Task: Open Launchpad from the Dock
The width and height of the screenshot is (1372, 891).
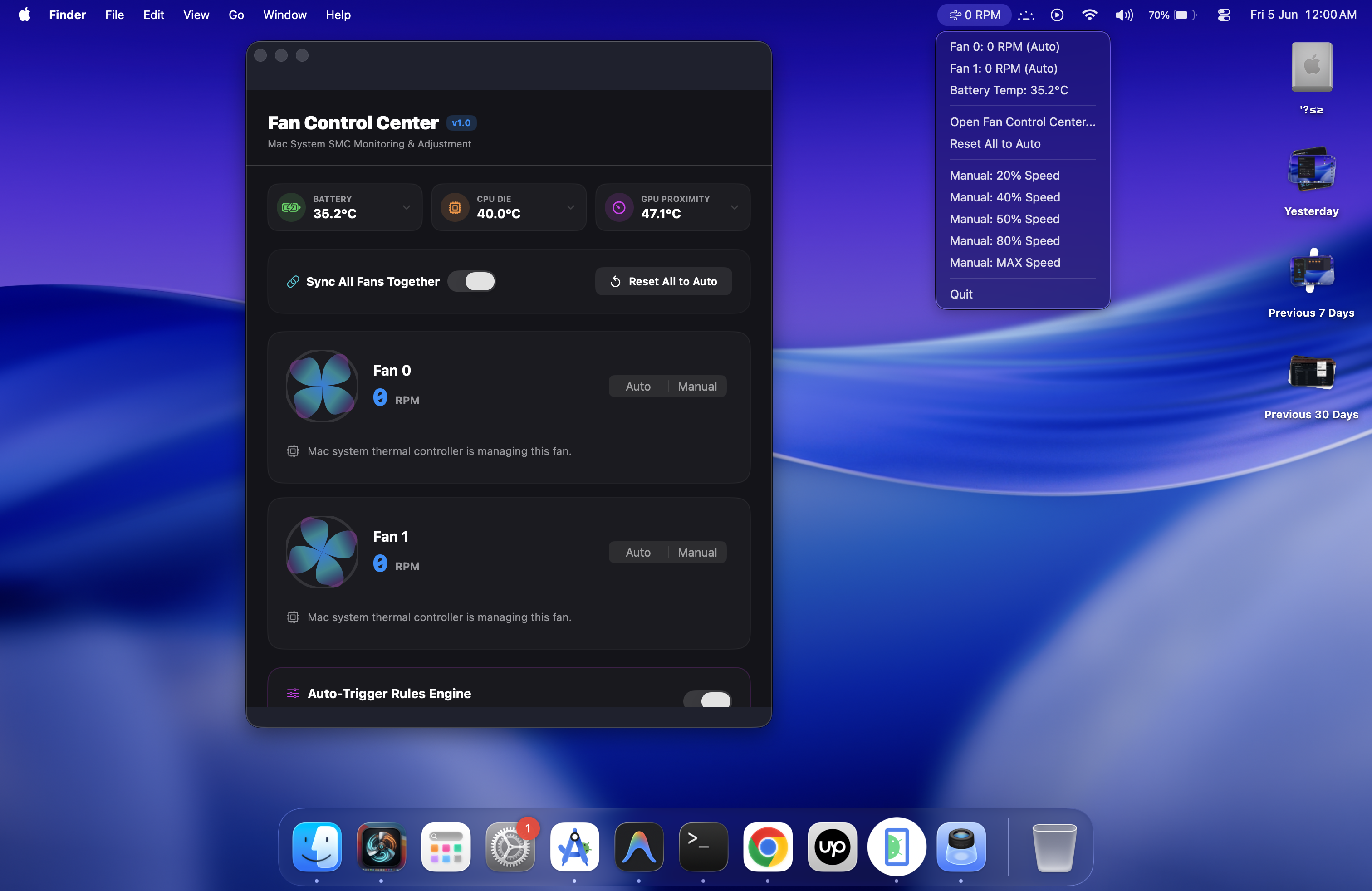Action: pyautogui.click(x=446, y=847)
